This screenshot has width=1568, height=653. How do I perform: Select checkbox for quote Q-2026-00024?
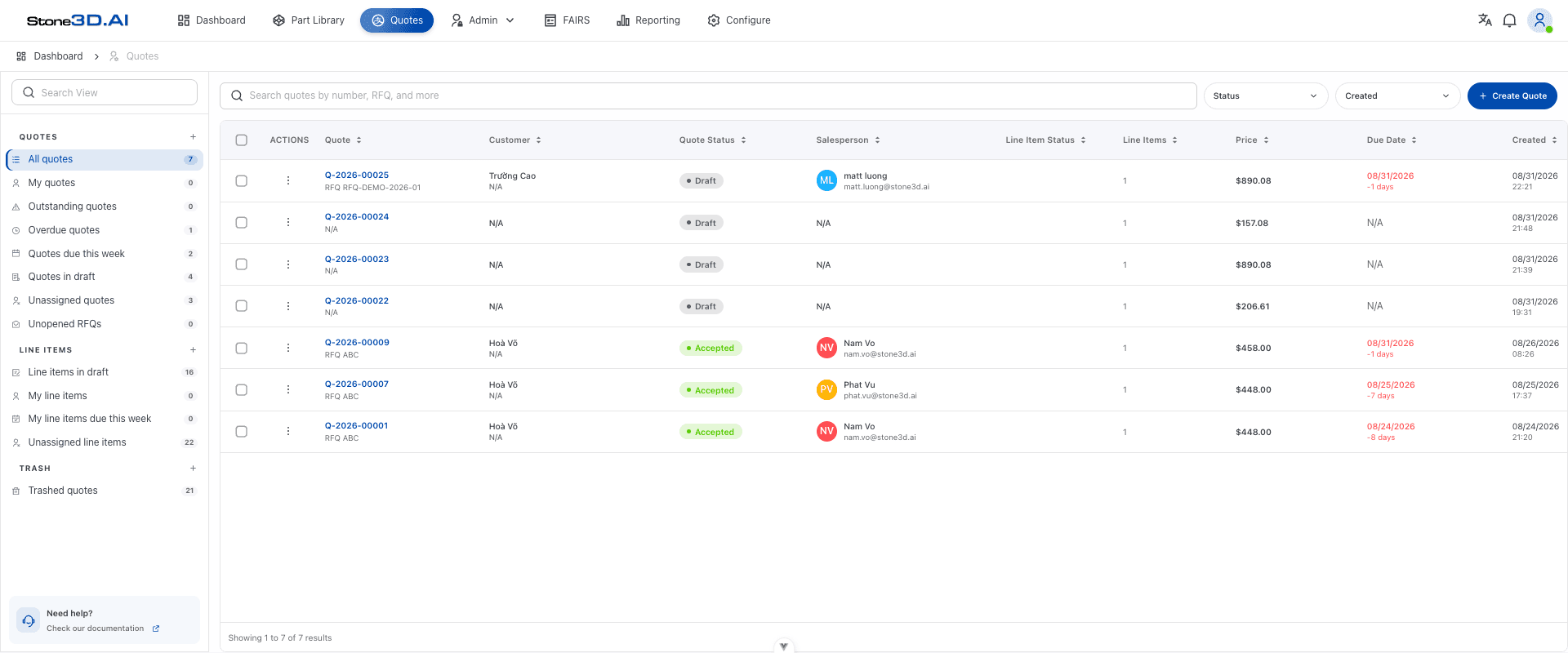[x=242, y=222]
